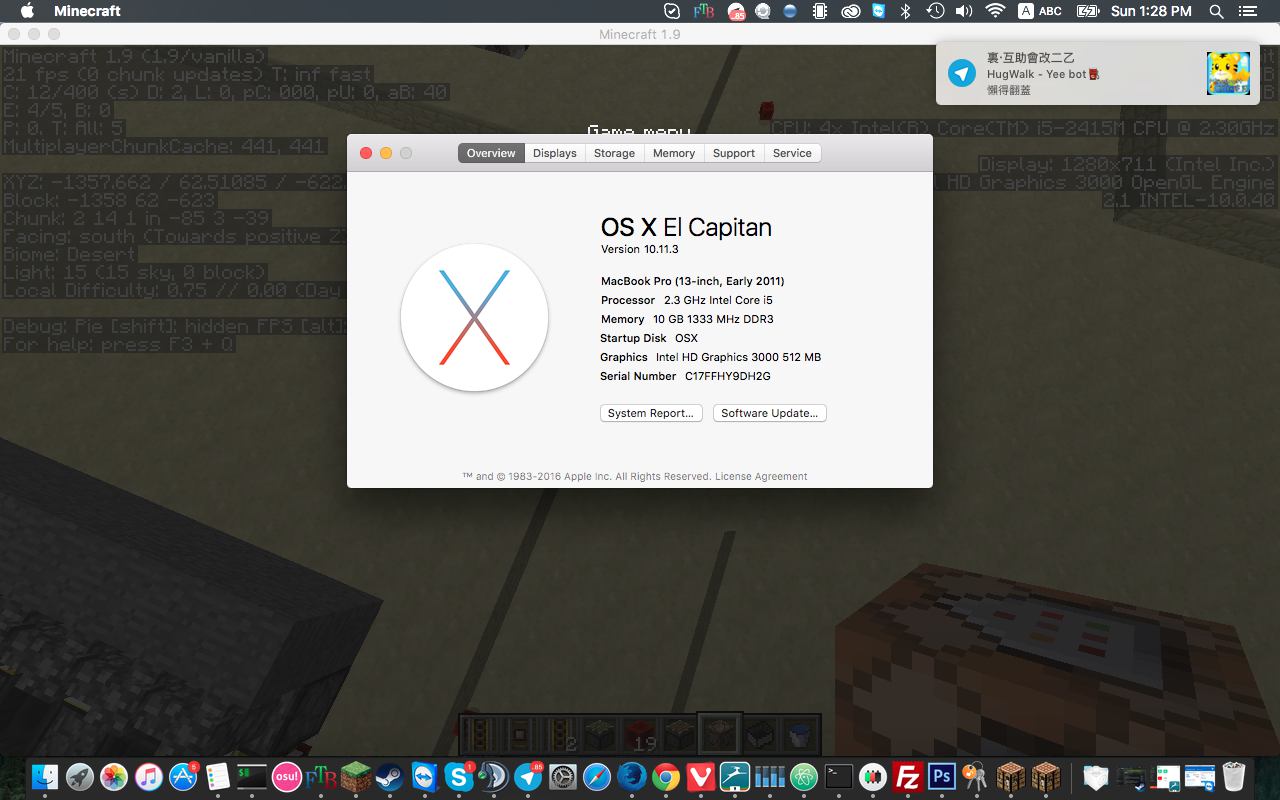Open the License Agreement link

(761, 476)
